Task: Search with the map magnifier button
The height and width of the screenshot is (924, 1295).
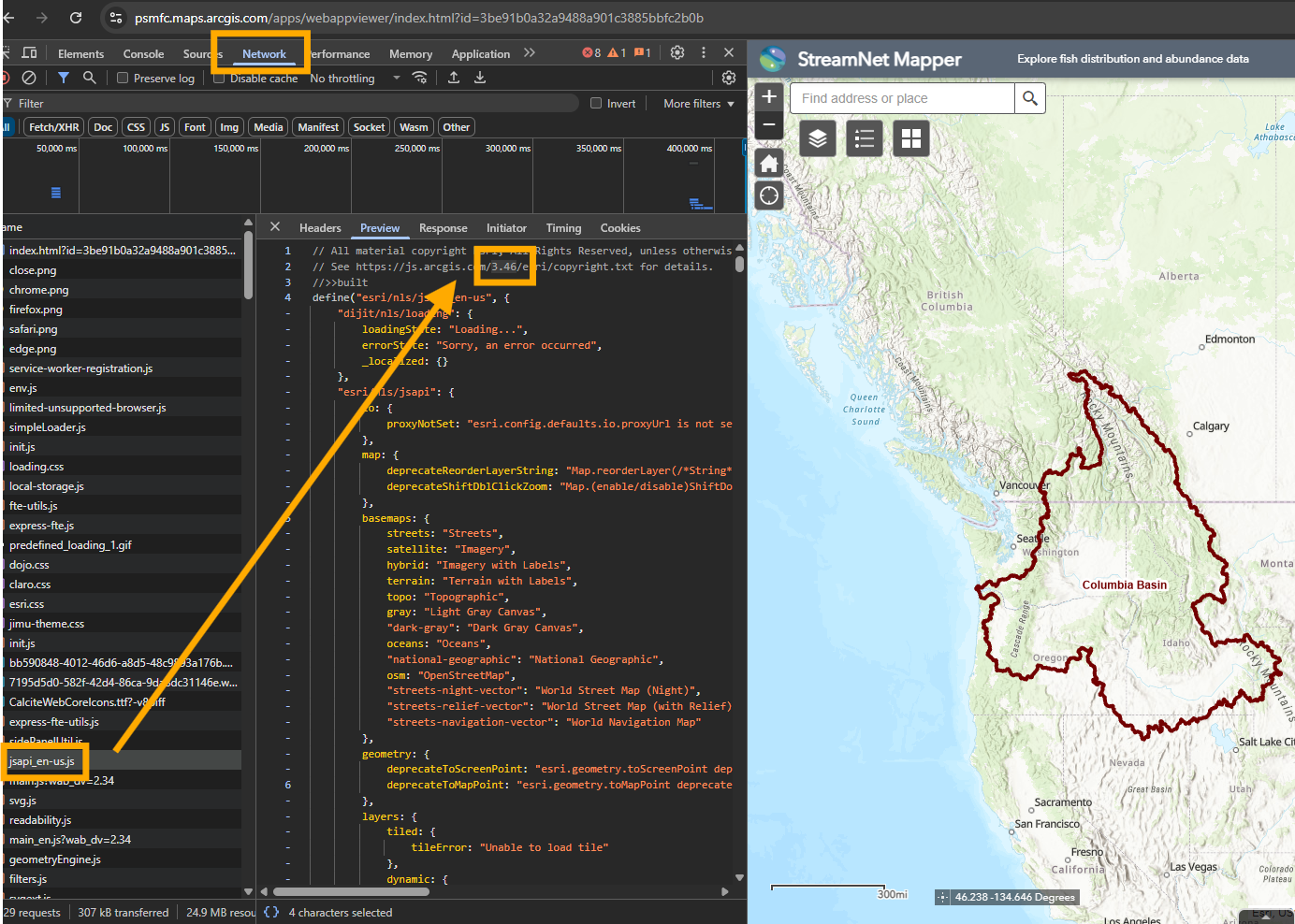Action: tap(1030, 98)
